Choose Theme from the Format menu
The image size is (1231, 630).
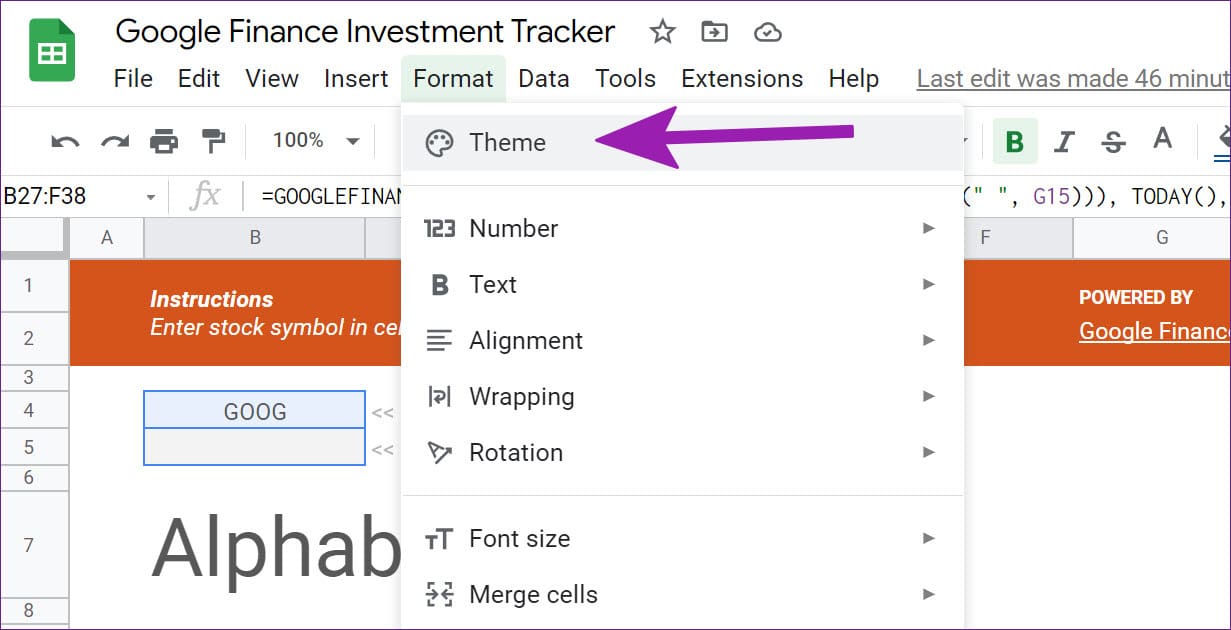[508, 142]
